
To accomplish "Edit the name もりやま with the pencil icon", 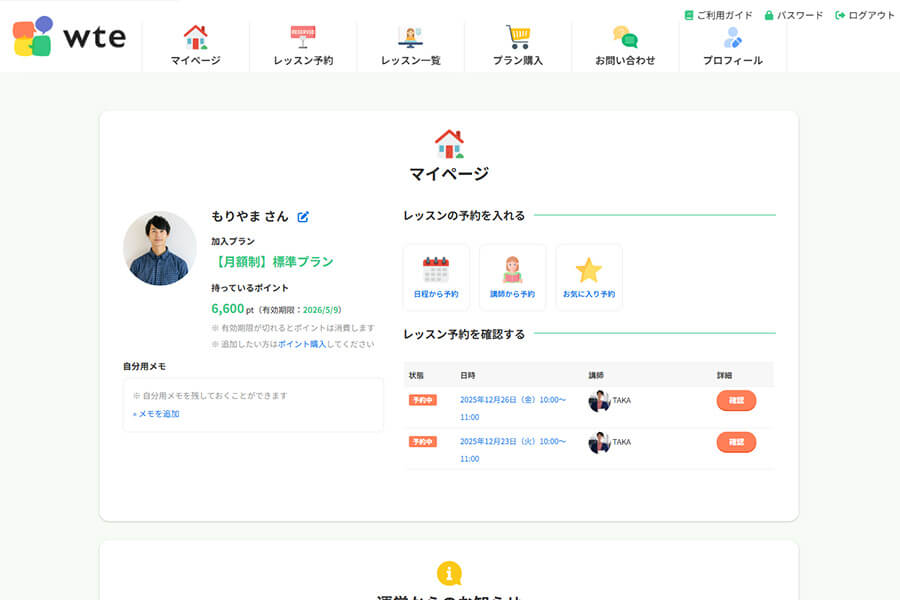I will point(303,216).
